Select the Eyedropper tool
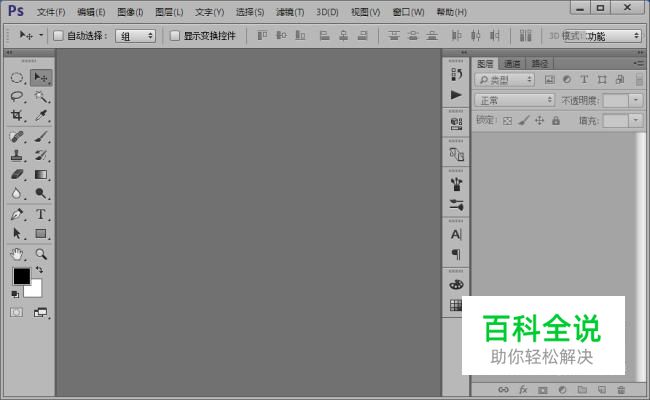Screen dimensions: 650x400 click(41, 115)
